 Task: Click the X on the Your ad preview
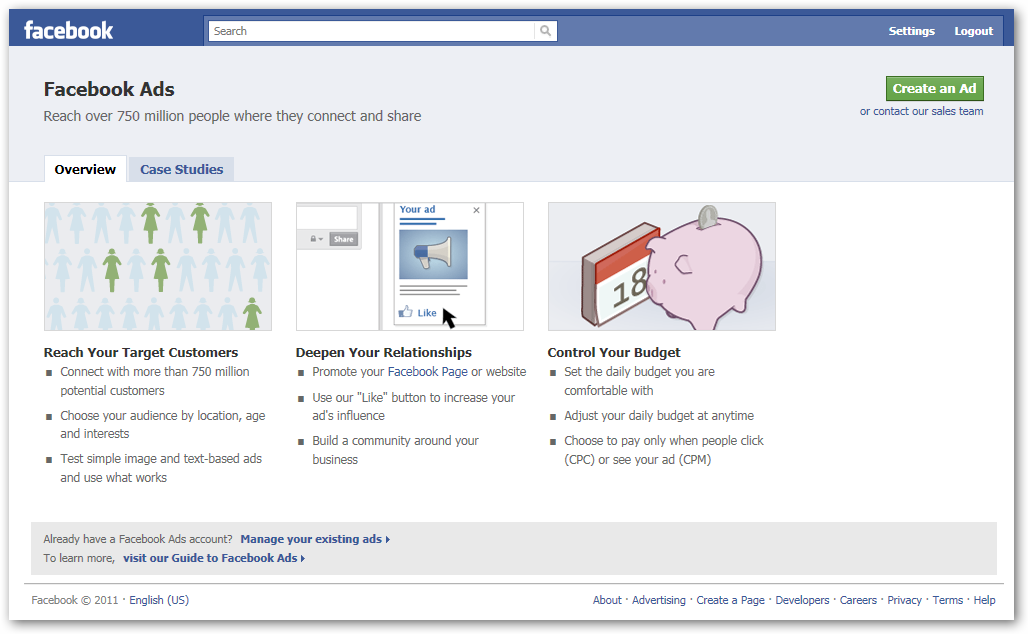tap(477, 210)
